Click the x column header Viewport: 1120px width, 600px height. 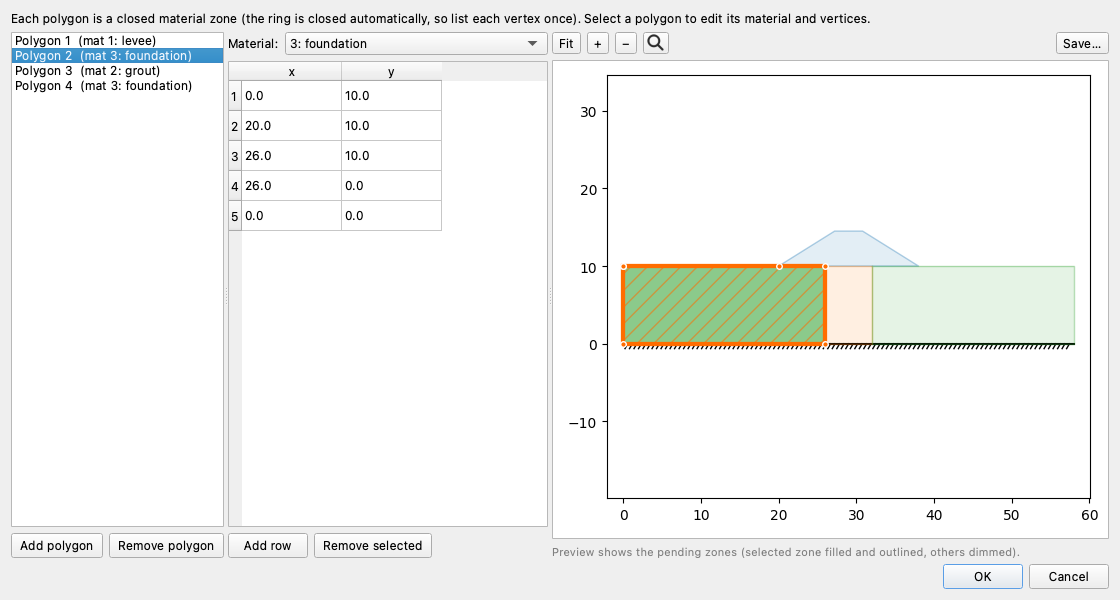pos(291,71)
